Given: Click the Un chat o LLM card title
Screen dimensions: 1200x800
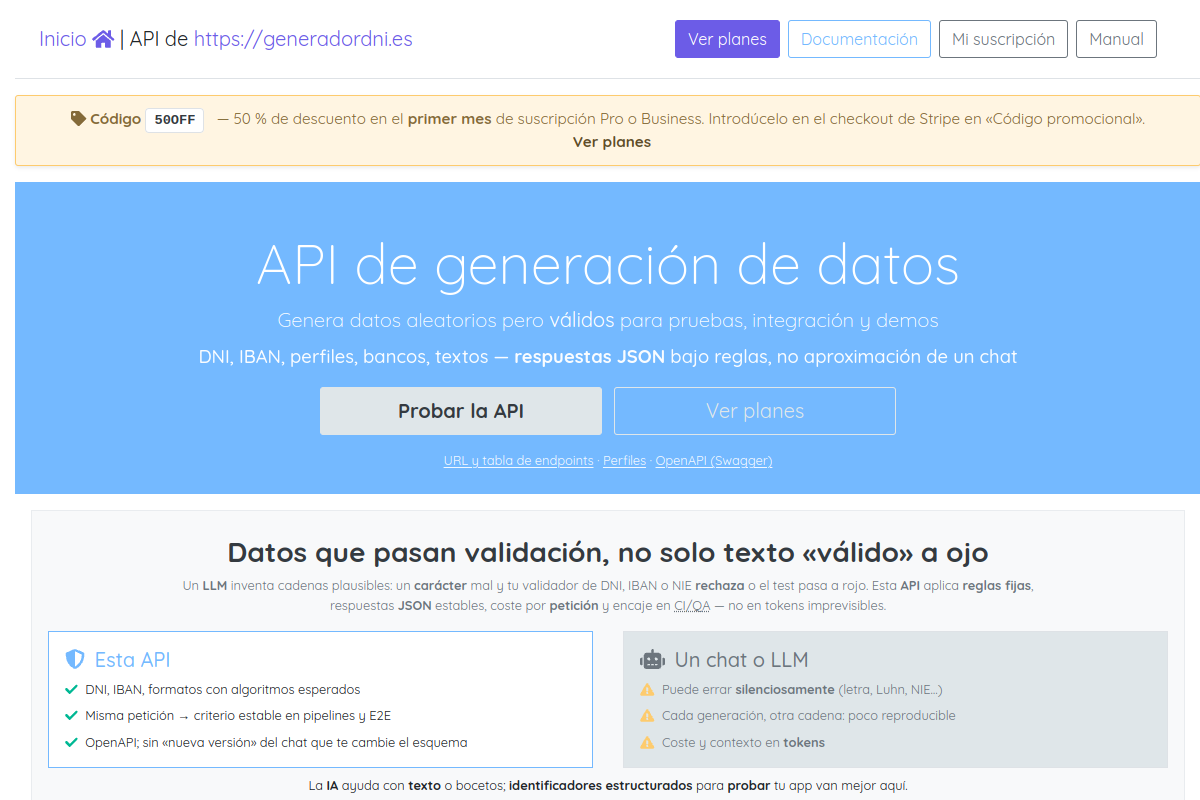Looking at the screenshot, I should pyautogui.click(x=741, y=660).
